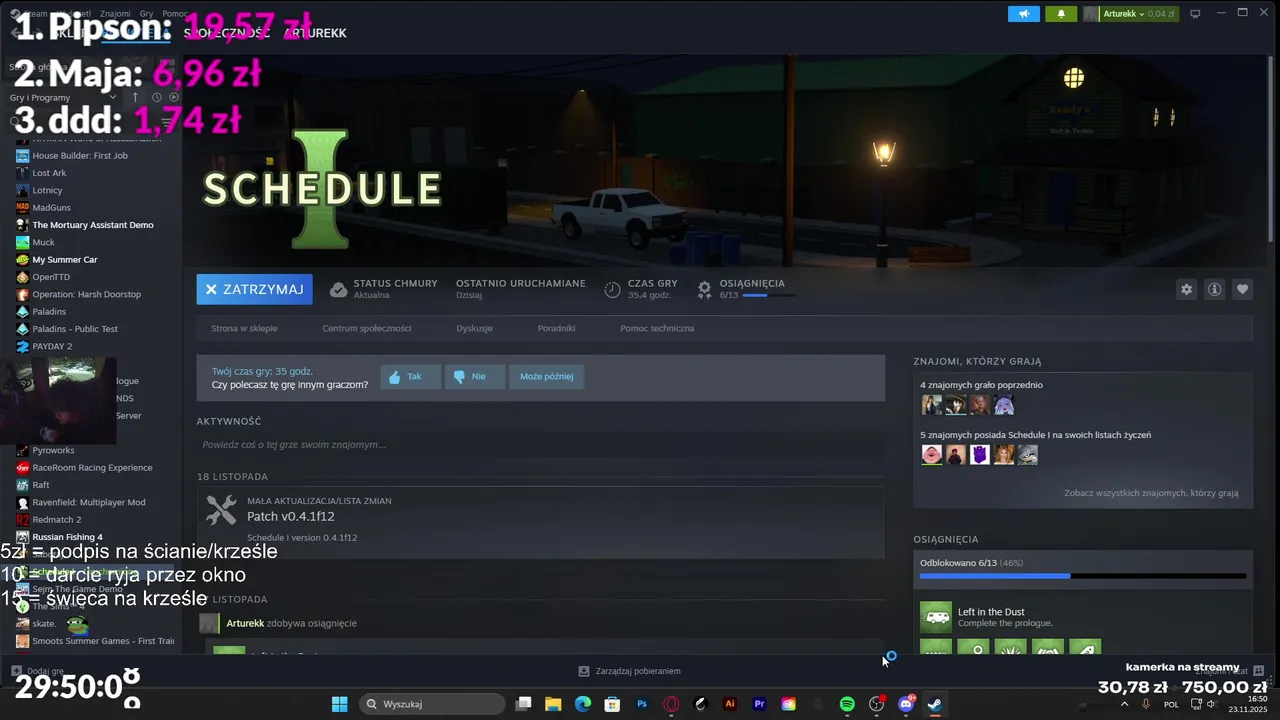Open Opera GX from the taskbar

(x=671, y=704)
